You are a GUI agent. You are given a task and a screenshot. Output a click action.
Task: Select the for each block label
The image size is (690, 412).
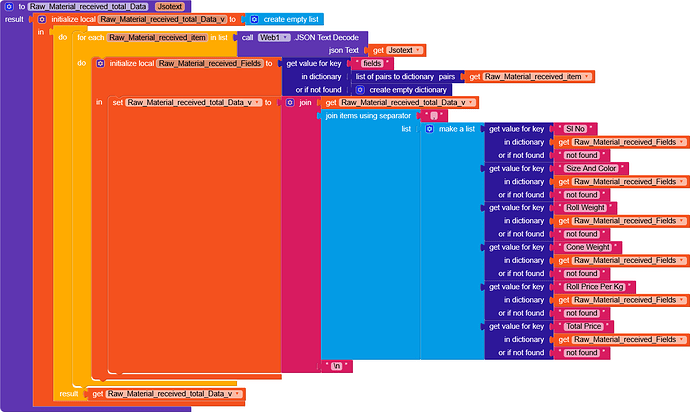click(91, 37)
